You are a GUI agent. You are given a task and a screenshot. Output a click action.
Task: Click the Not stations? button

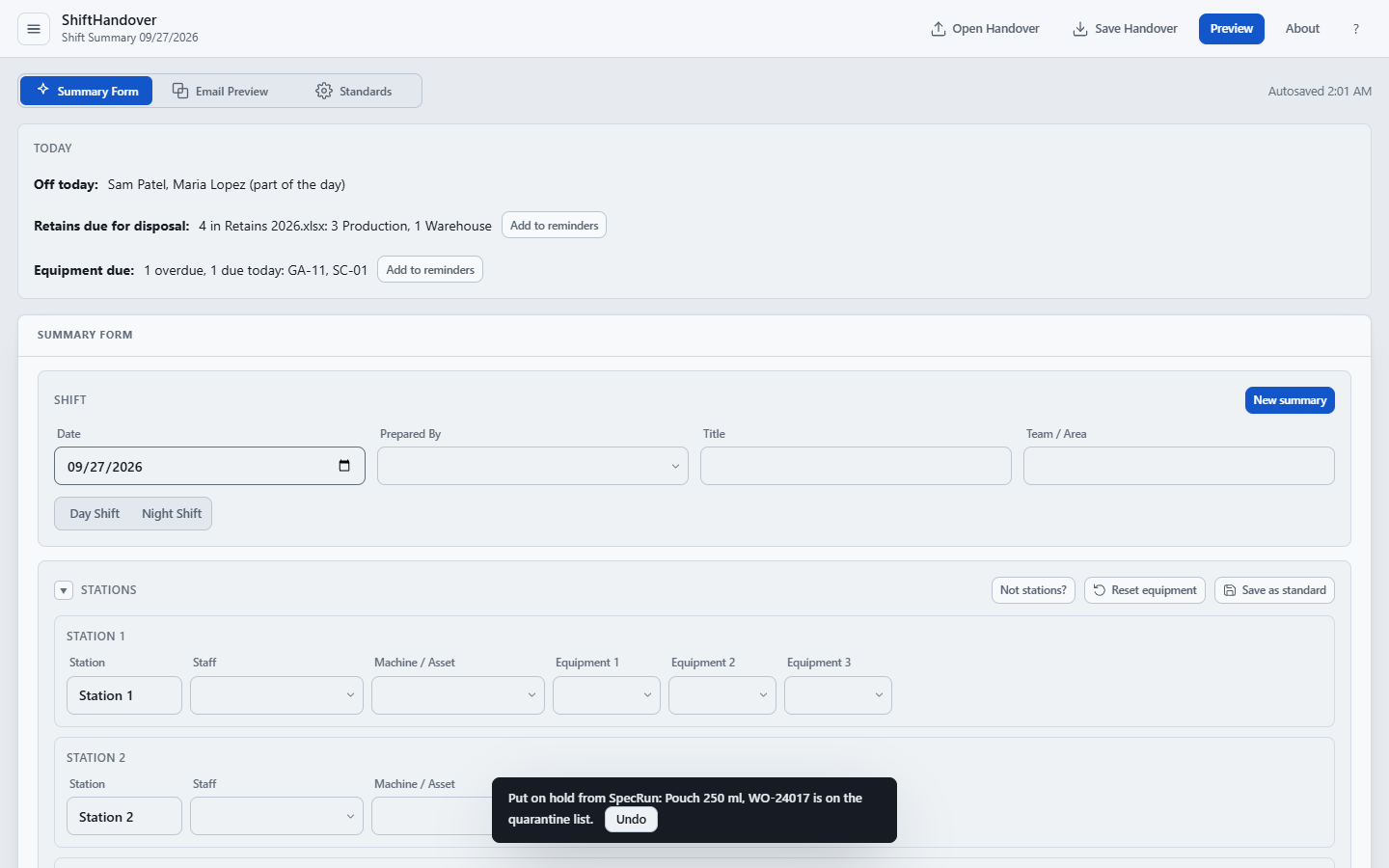click(x=1033, y=590)
